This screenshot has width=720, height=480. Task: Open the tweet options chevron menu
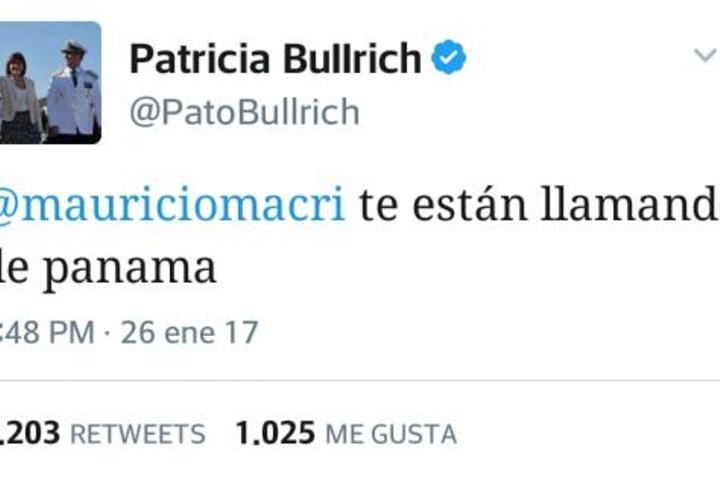click(x=705, y=56)
